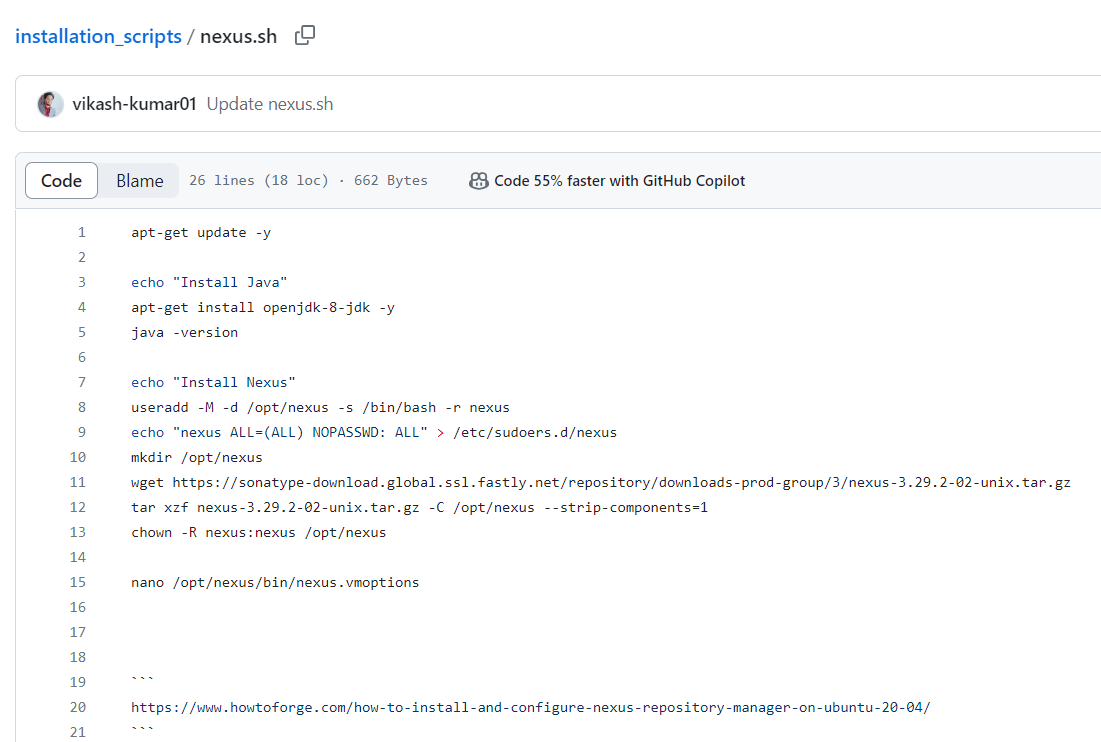This screenshot has width=1101, height=742.
Task: Open the 'Update nexus.sh' commit message
Action: pos(270,104)
